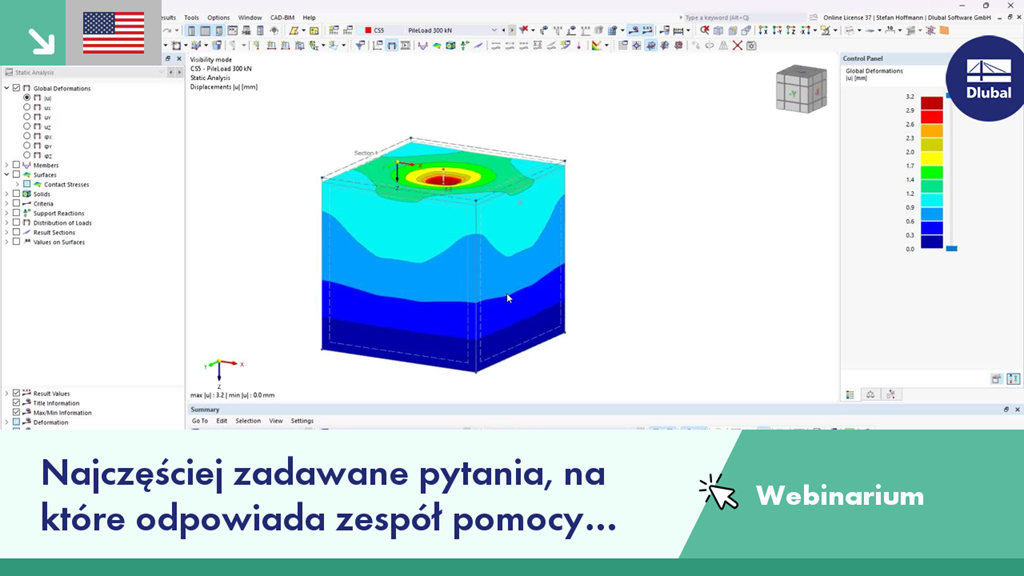The height and width of the screenshot is (576, 1024).
Task: Open the Window menu
Action: (x=249, y=18)
